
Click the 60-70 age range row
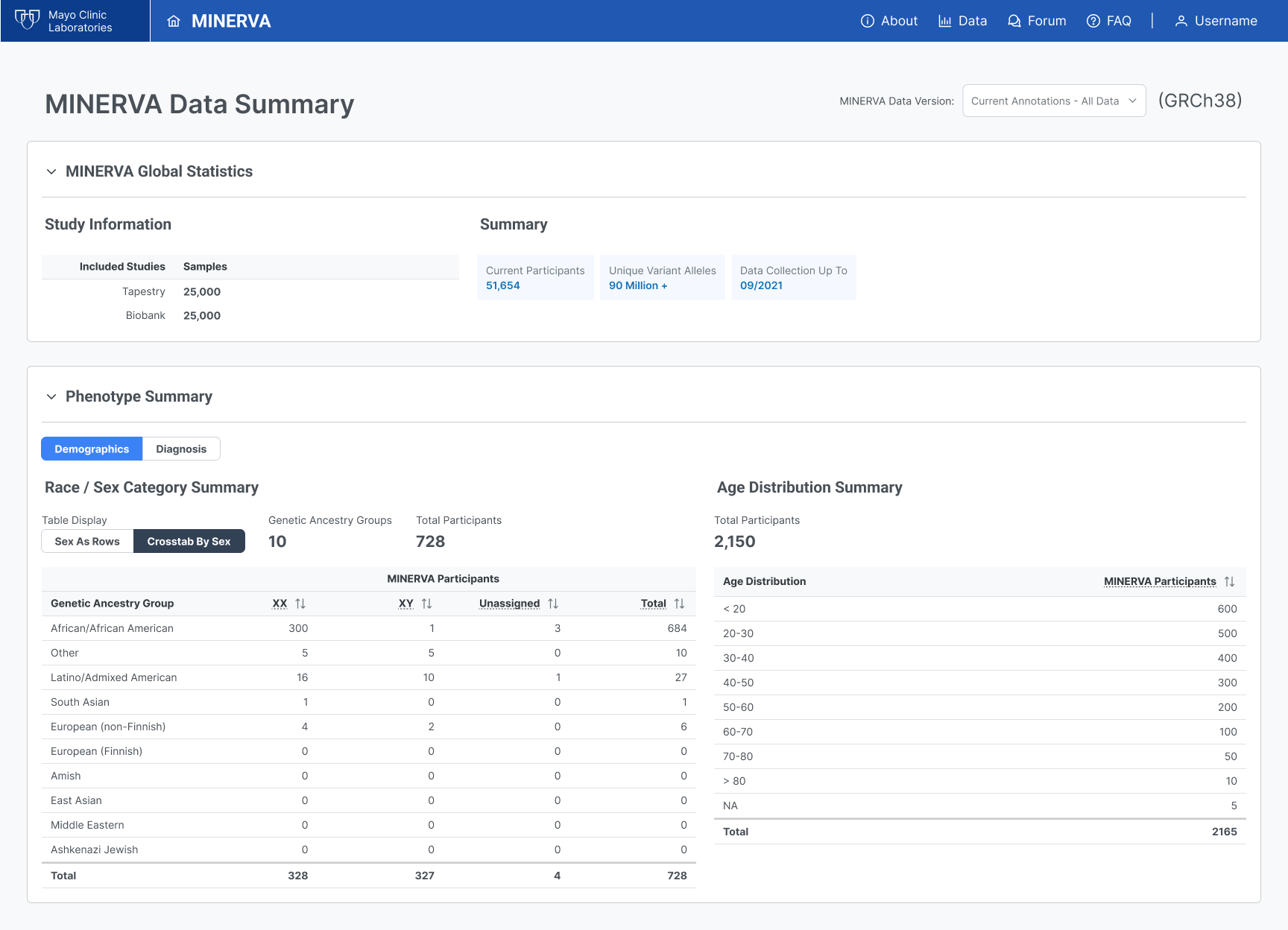[980, 732]
